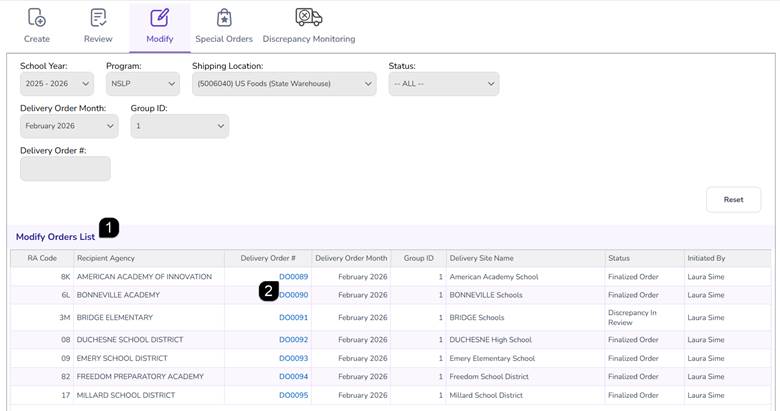This screenshot has width=780, height=411.
Task: Open Discrepancy Monitoring tab label
Action: (309, 39)
